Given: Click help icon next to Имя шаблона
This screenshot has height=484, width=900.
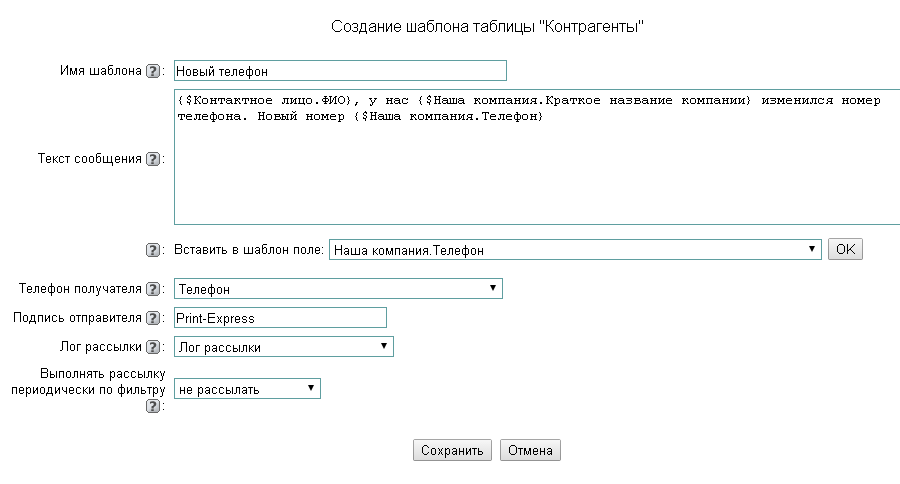Looking at the screenshot, I should click(153, 71).
